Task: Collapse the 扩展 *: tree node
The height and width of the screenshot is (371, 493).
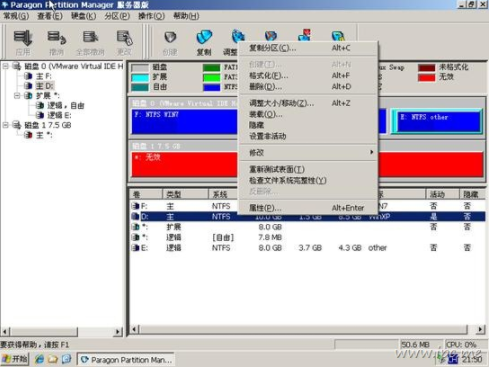Action: tap(17, 96)
